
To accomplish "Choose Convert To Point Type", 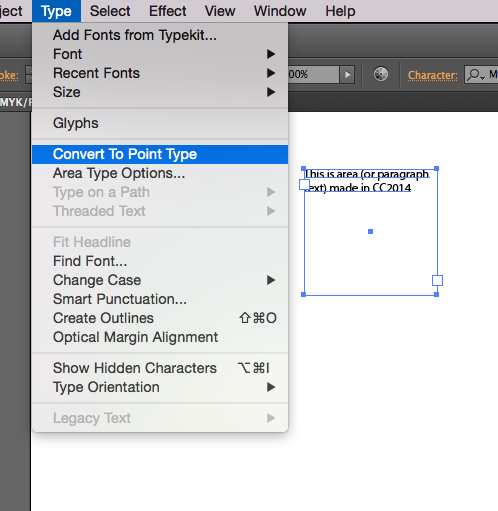I will click(160, 154).
